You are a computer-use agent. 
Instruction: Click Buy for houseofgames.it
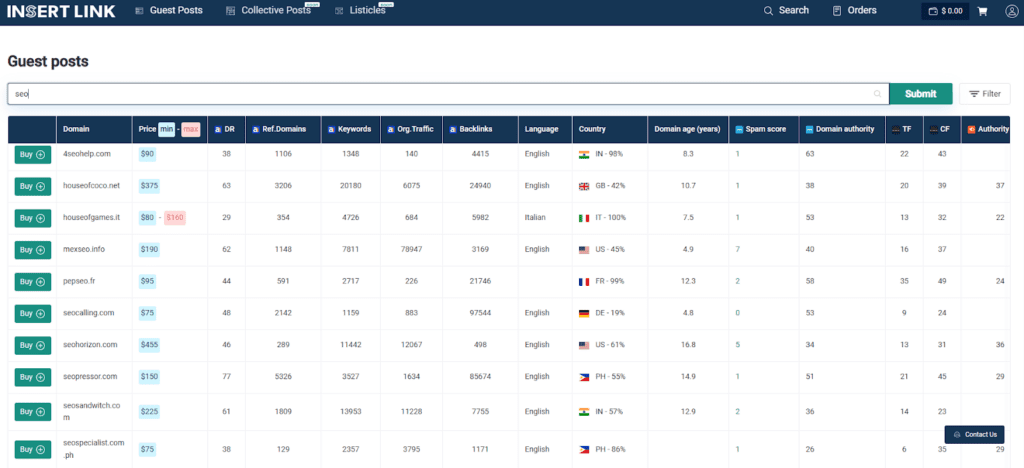[x=33, y=218]
